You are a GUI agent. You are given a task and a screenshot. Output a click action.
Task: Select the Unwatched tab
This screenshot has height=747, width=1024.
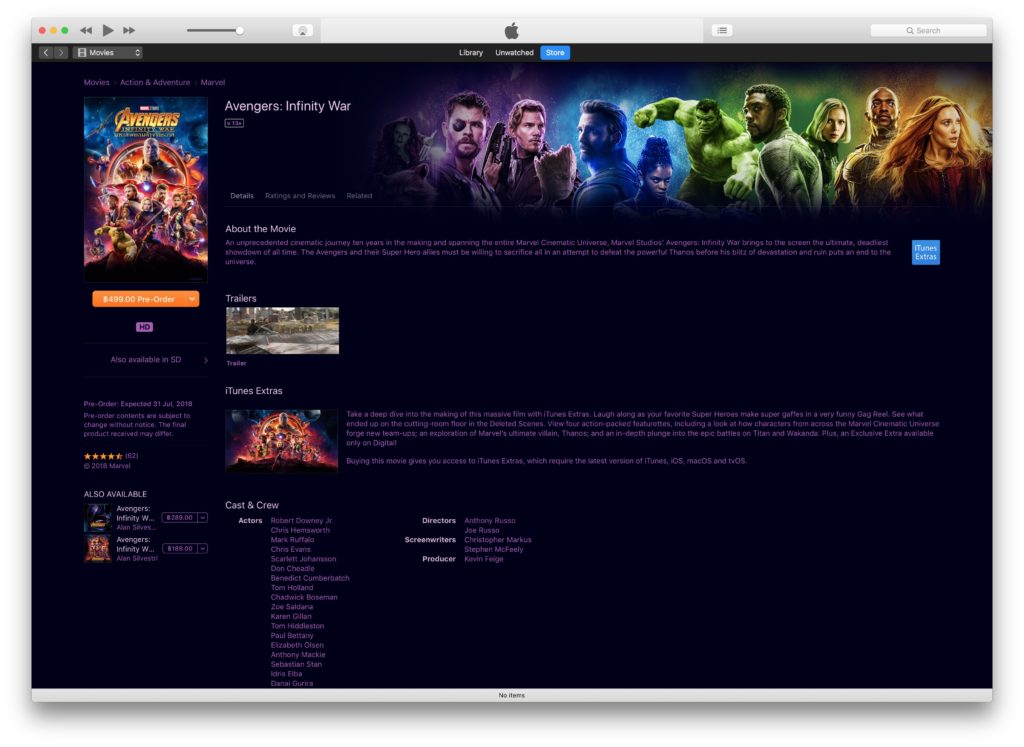(x=514, y=52)
